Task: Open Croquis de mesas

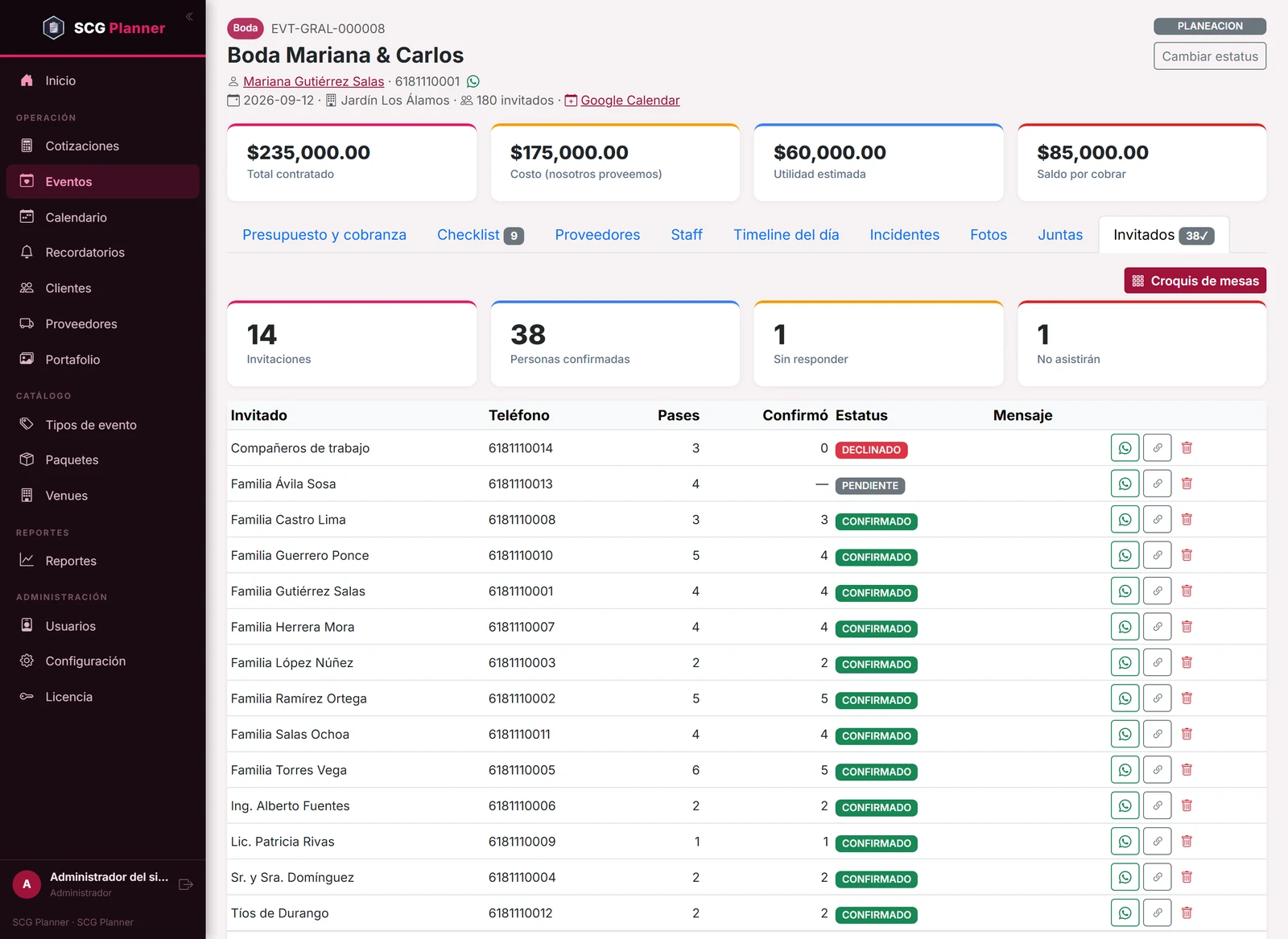Action: [x=1195, y=281]
